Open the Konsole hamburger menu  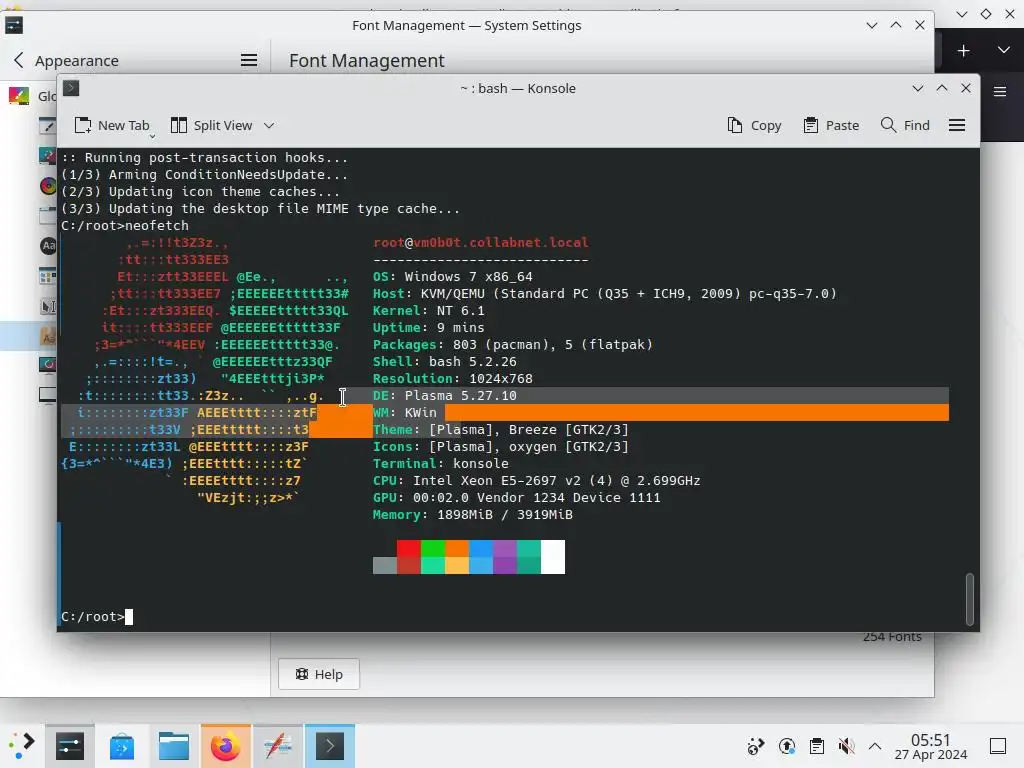957,125
